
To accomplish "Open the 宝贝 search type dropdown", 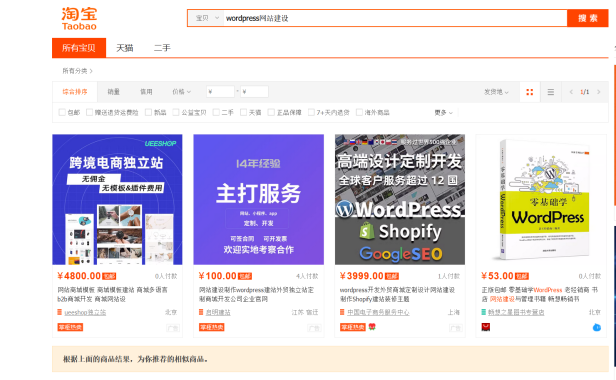I will point(207,18).
